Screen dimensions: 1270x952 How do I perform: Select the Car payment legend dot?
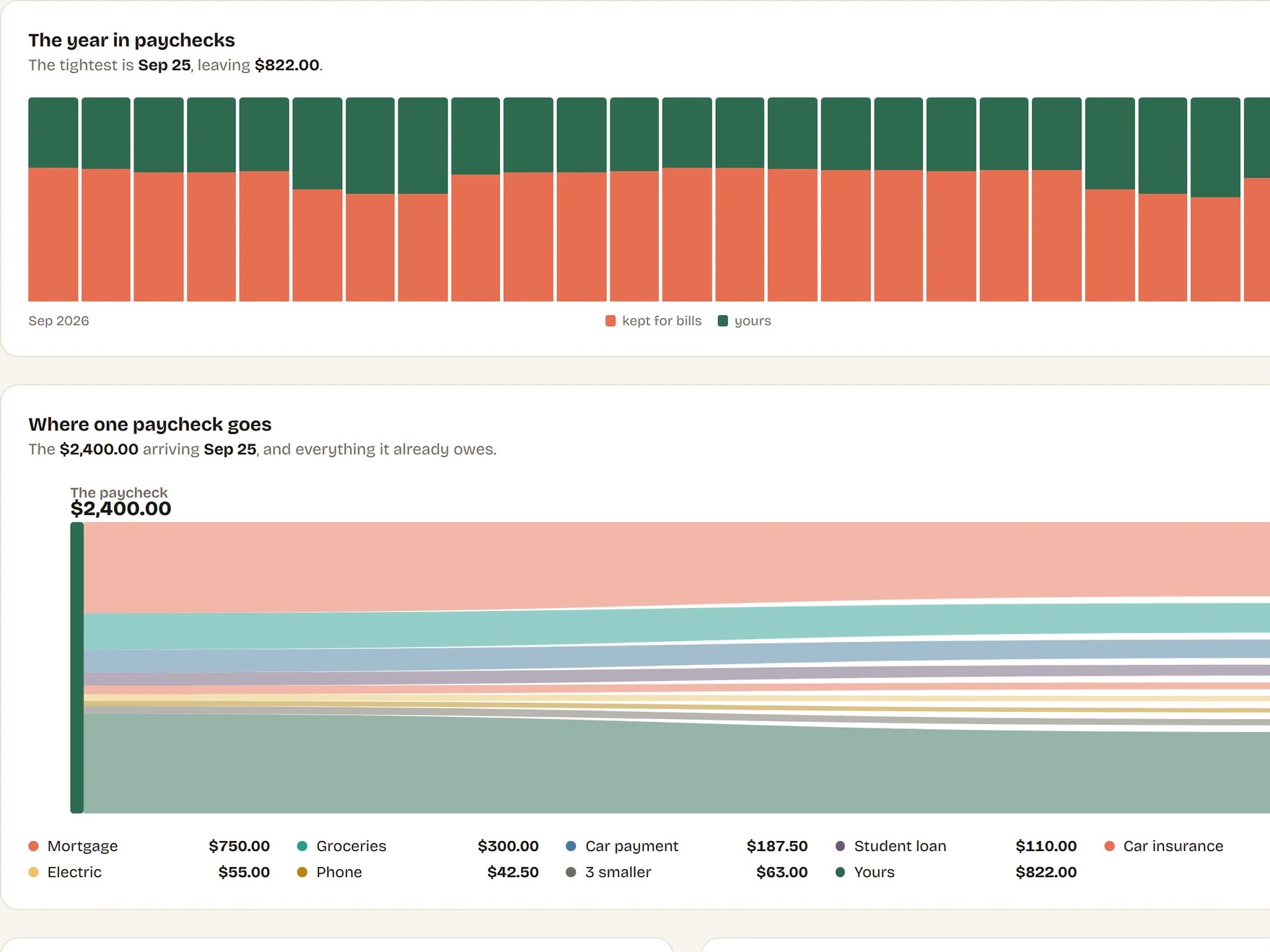coord(571,846)
